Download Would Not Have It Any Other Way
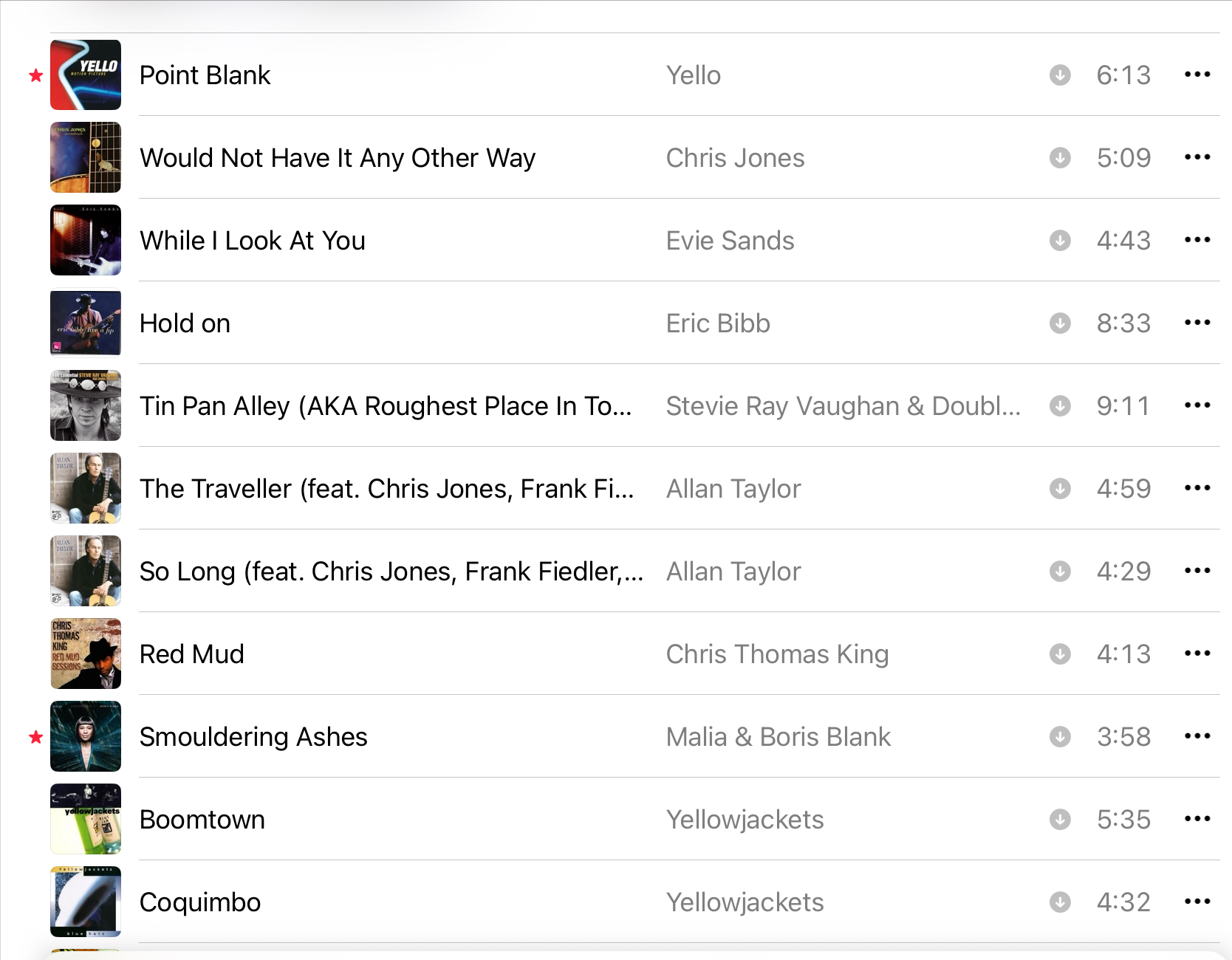 pyautogui.click(x=1060, y=157)
